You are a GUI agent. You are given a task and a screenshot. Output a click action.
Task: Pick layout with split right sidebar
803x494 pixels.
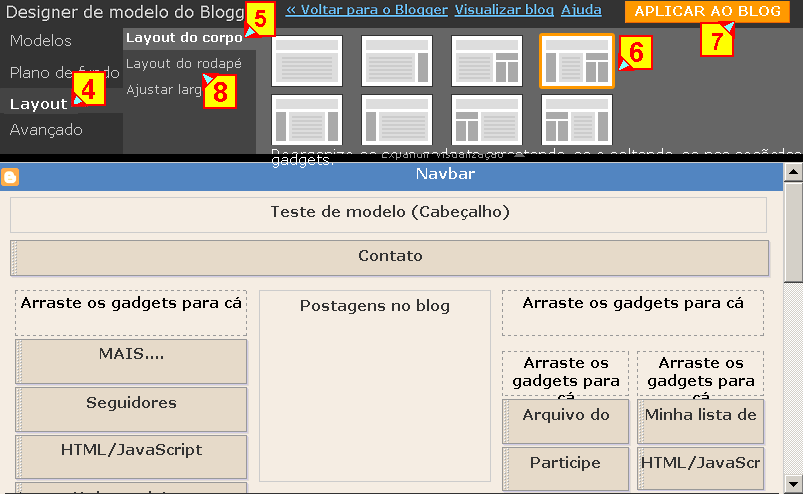[487, 61]
